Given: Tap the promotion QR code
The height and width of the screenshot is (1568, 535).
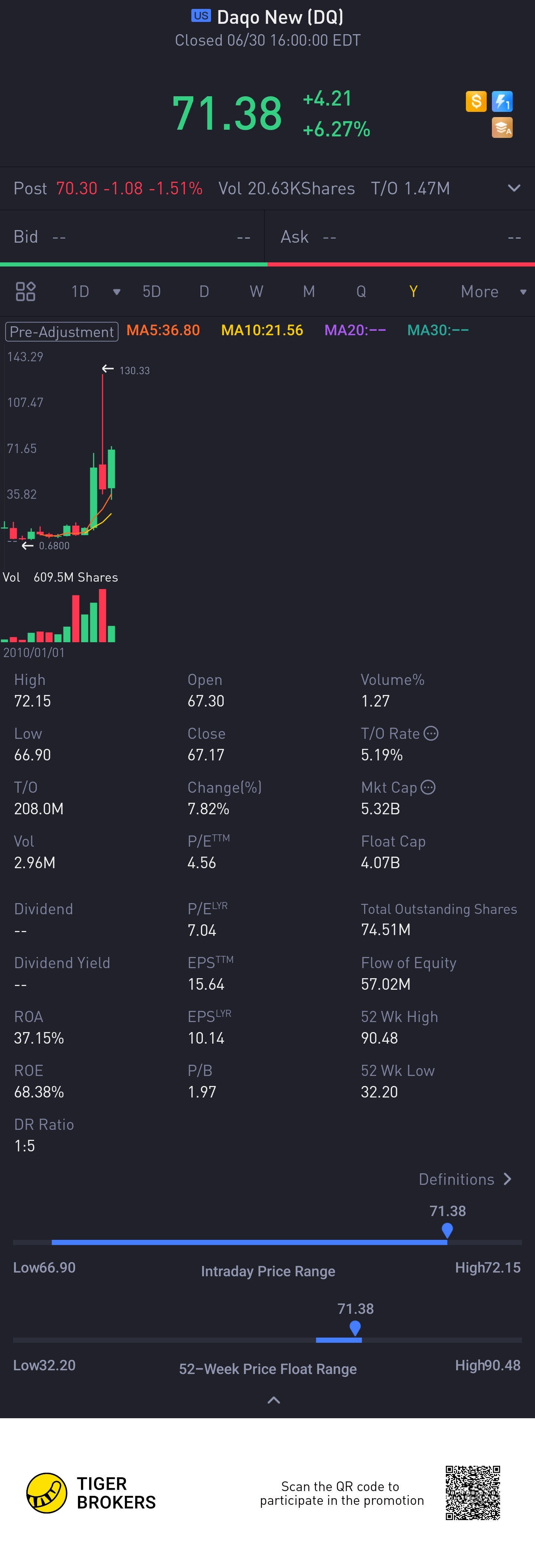Looking at the screenshot, I should click(472, 1493).
